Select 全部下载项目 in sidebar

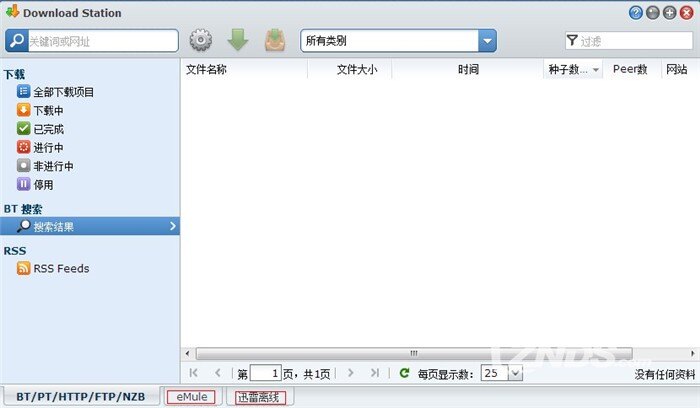pyautogui.click(x=55, y=92)
